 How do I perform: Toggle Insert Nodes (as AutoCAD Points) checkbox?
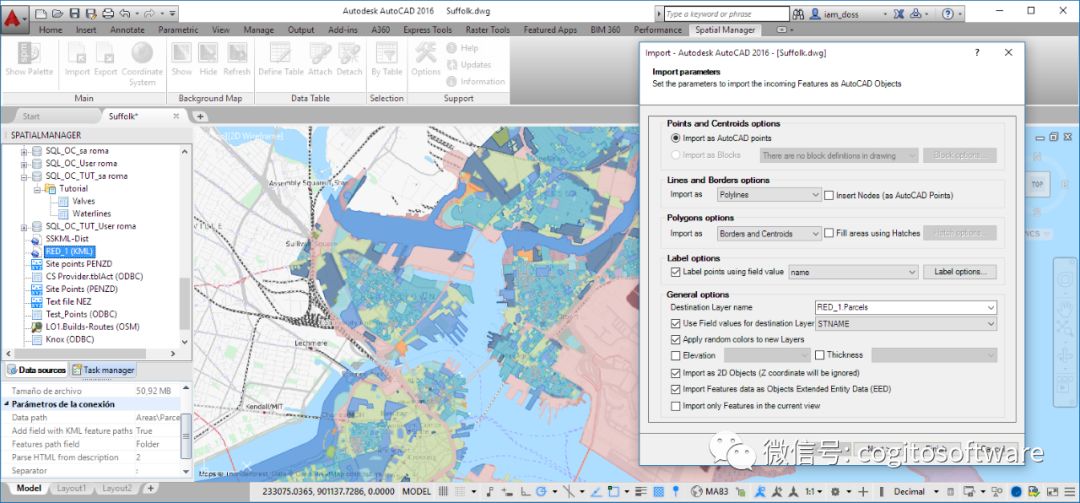[x=829, y=196]
